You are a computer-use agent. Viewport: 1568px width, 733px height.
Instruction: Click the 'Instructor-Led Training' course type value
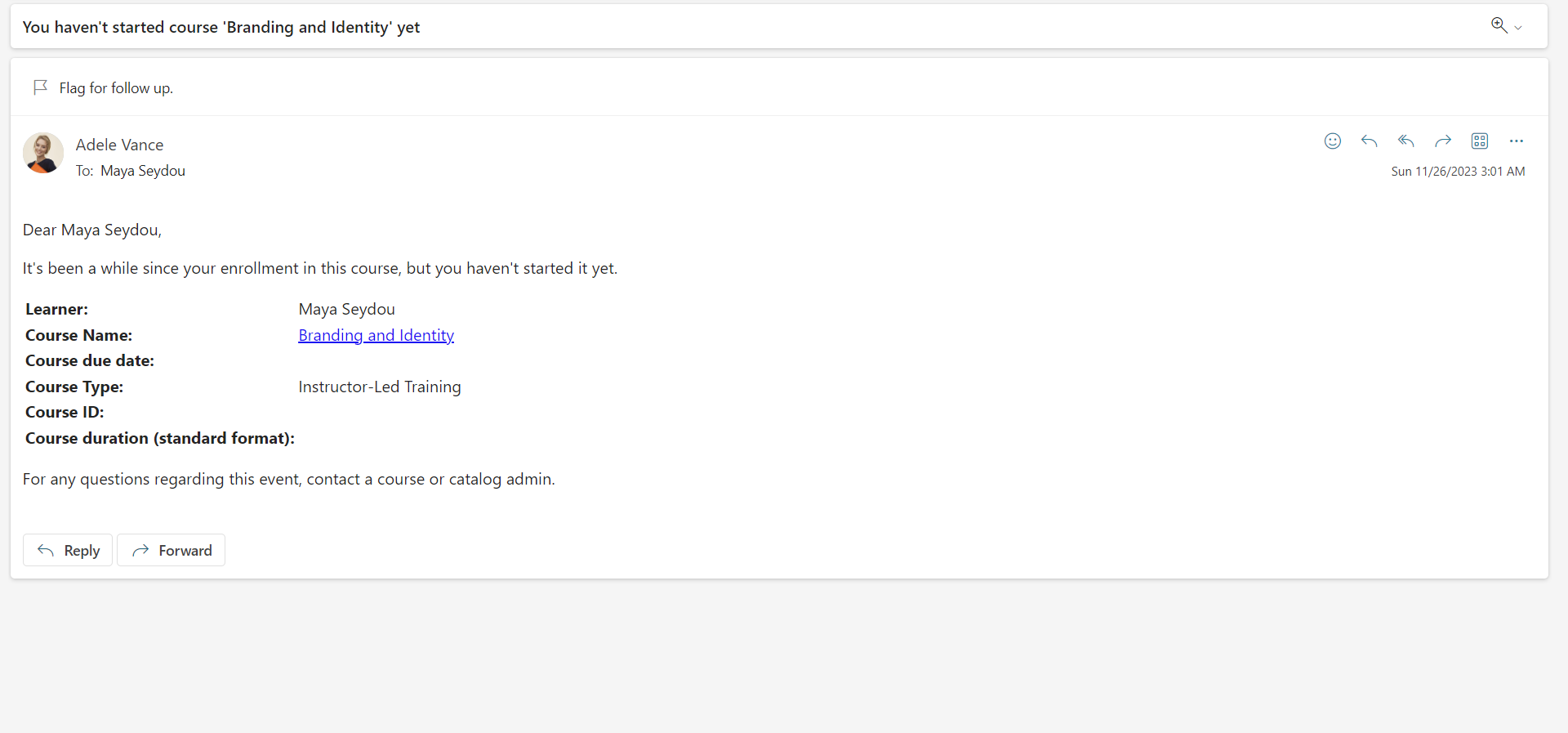tap(380, 387)
